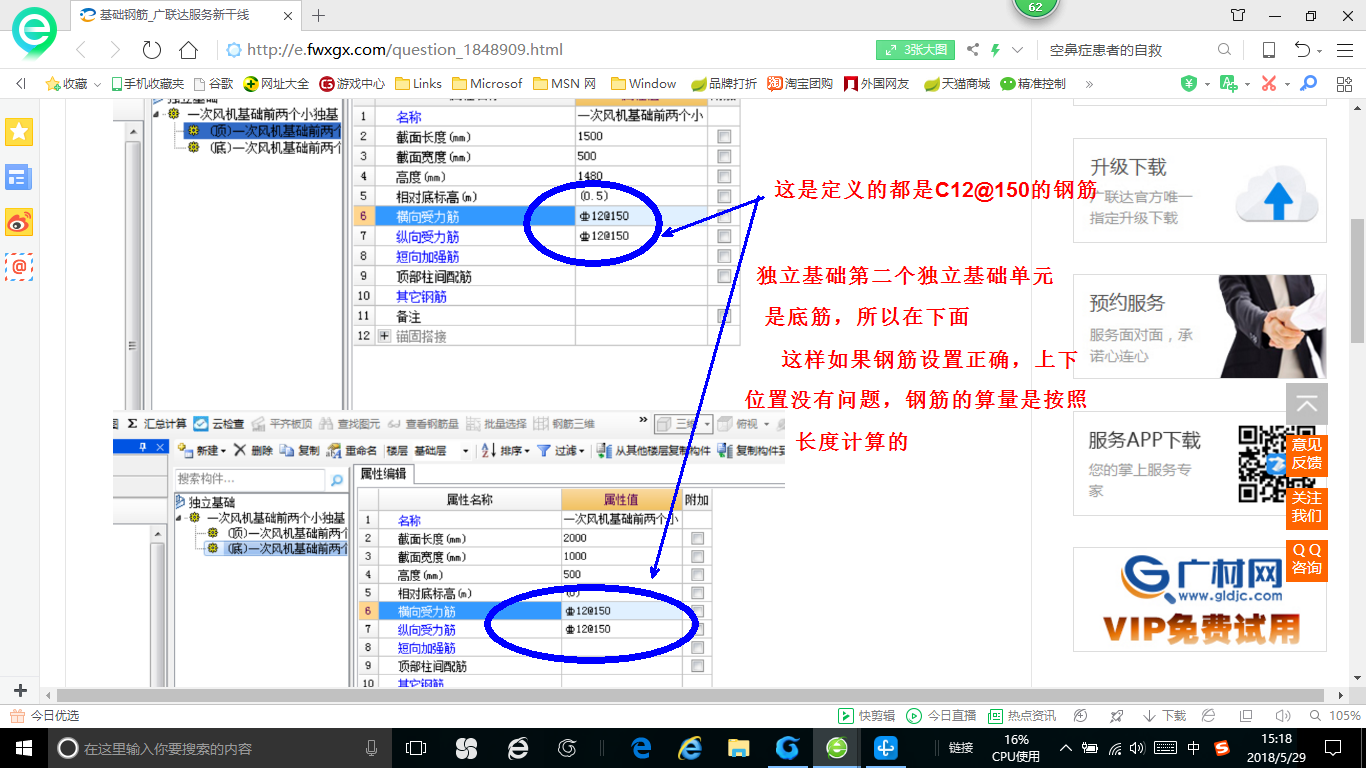Open the dropdown beside the scissors icon
The width and height of the screenshot is (1366, 768).
[x=1286, y=85]
